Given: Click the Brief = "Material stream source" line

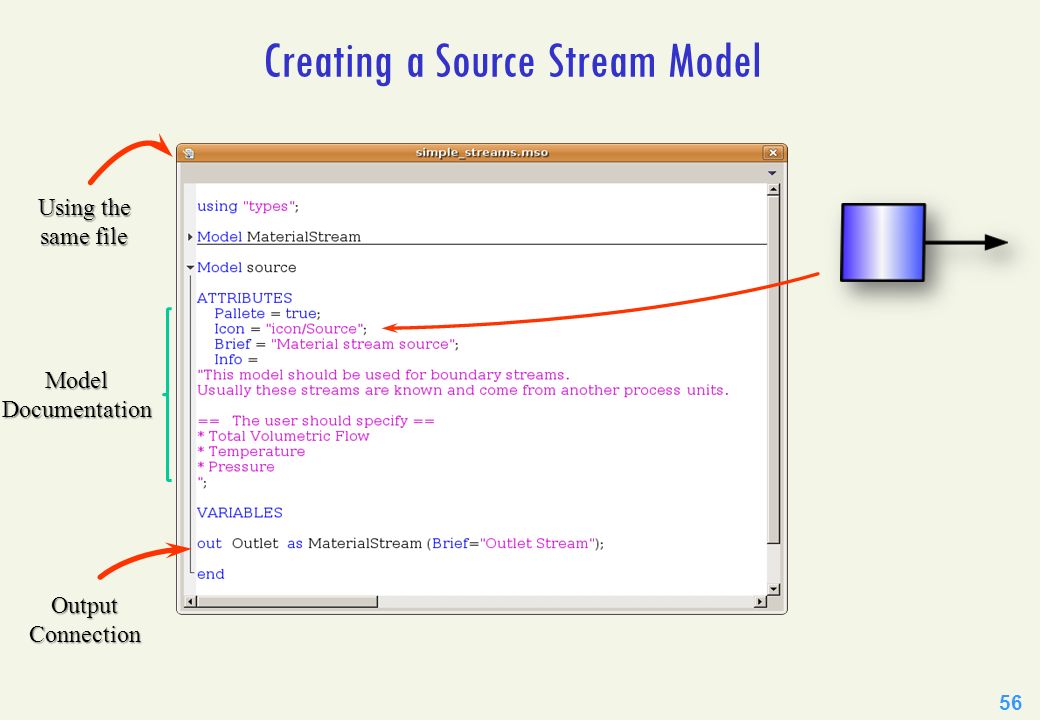Looking at the screenshot, I should point(336,344).
